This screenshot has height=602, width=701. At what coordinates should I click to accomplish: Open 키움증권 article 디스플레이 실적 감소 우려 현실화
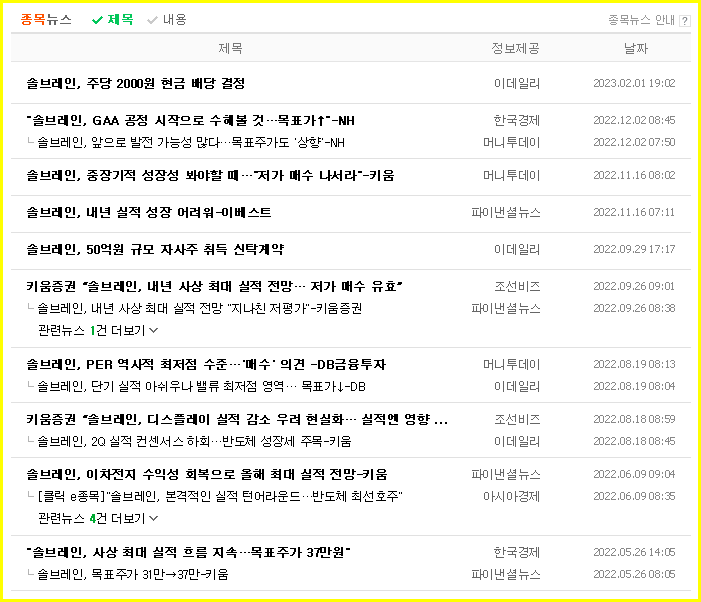click(237, 420)
